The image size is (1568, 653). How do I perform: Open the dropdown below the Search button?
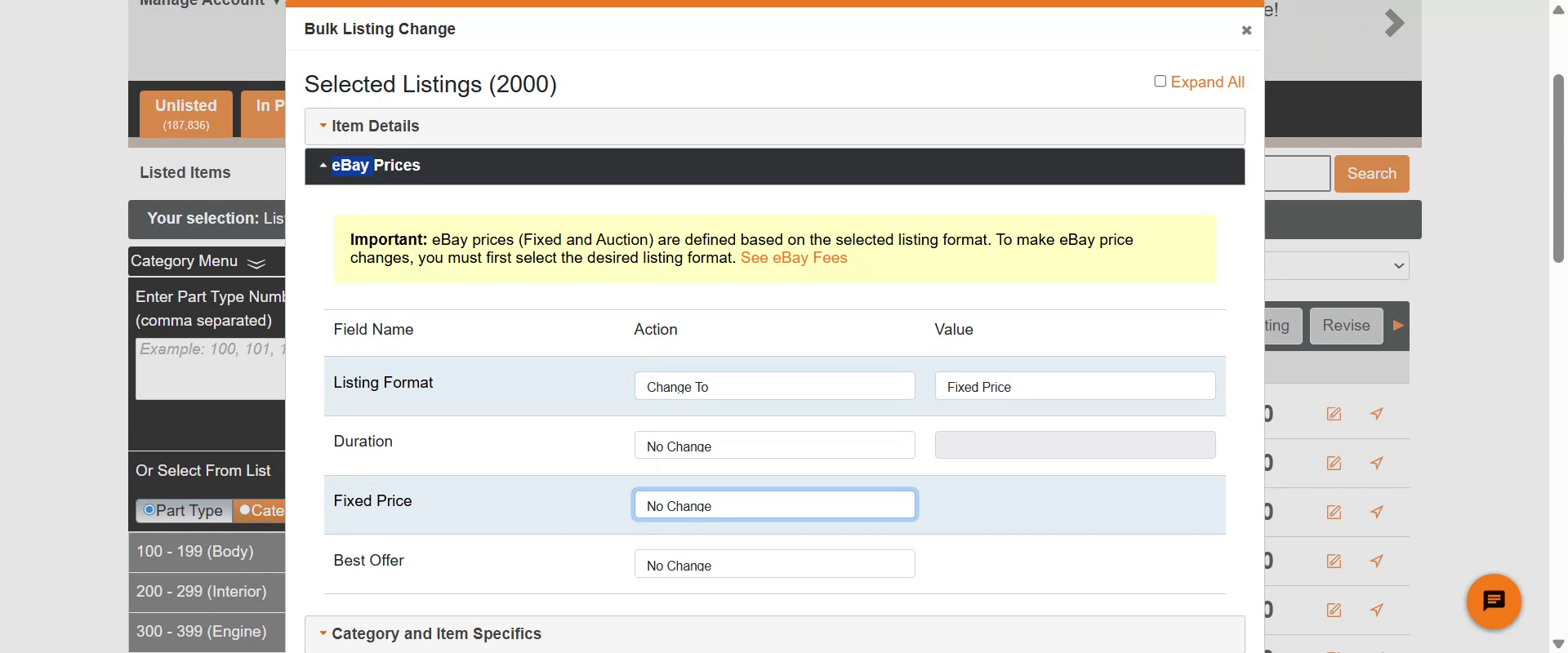[1337, 265]
